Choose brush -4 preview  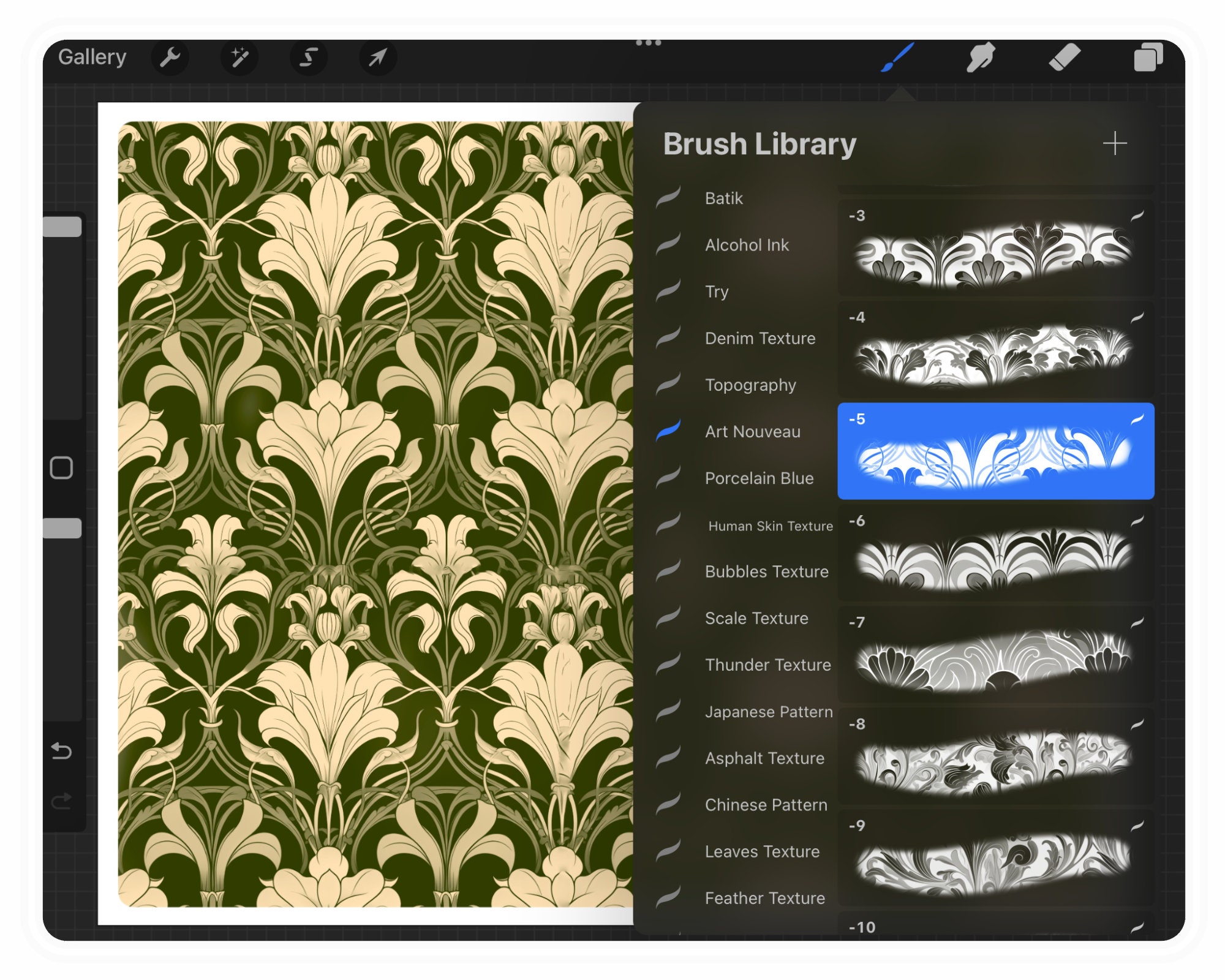(x=995, y=349)
